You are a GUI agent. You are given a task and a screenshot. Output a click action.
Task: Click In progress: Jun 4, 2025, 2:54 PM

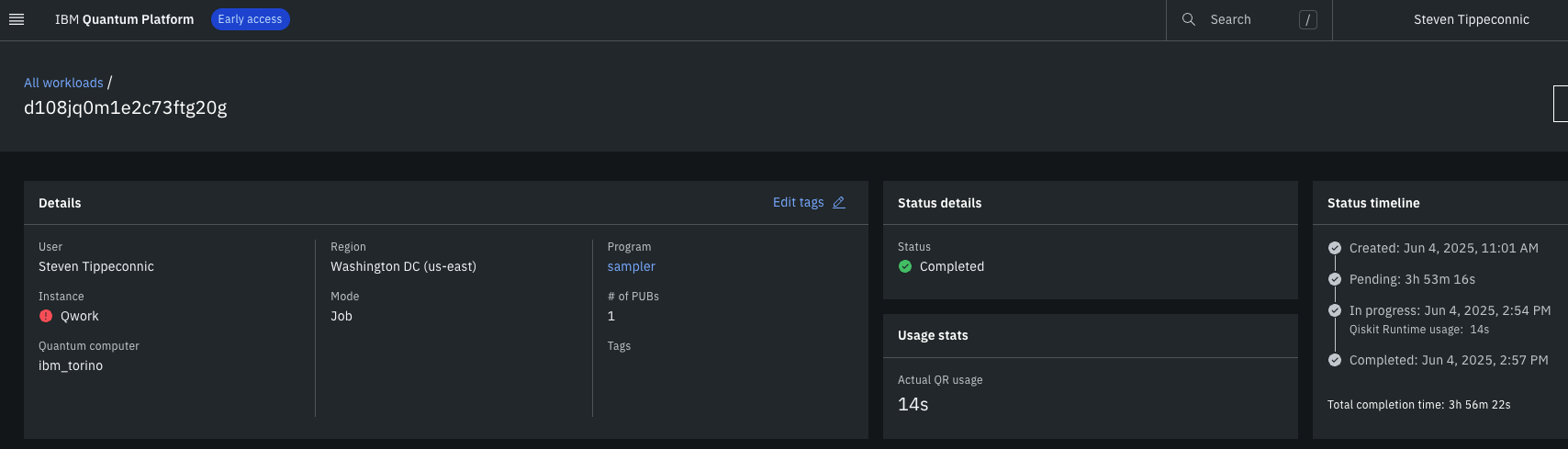click(1450, 310)
